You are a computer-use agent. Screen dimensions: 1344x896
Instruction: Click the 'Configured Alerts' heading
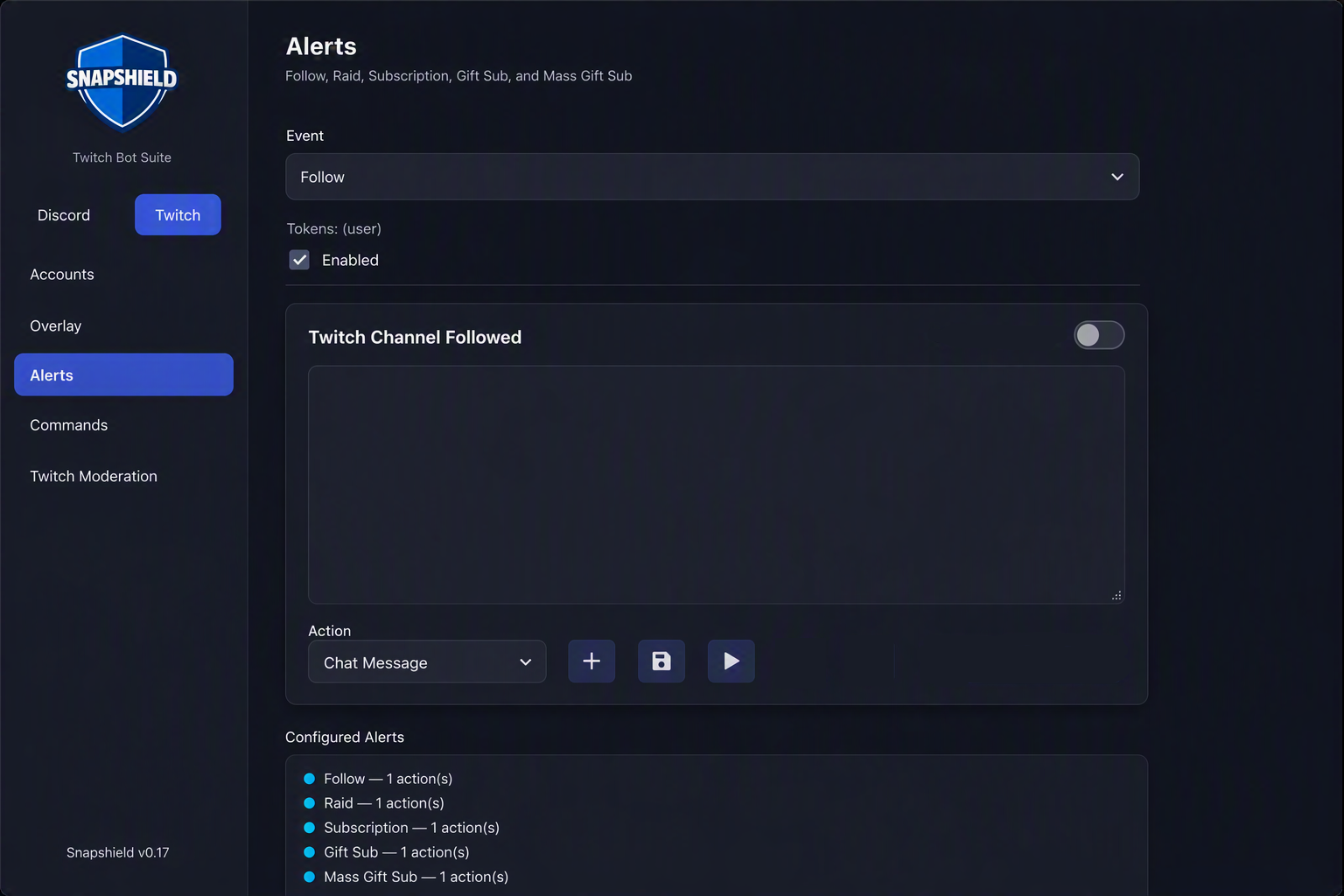[345, 738]
